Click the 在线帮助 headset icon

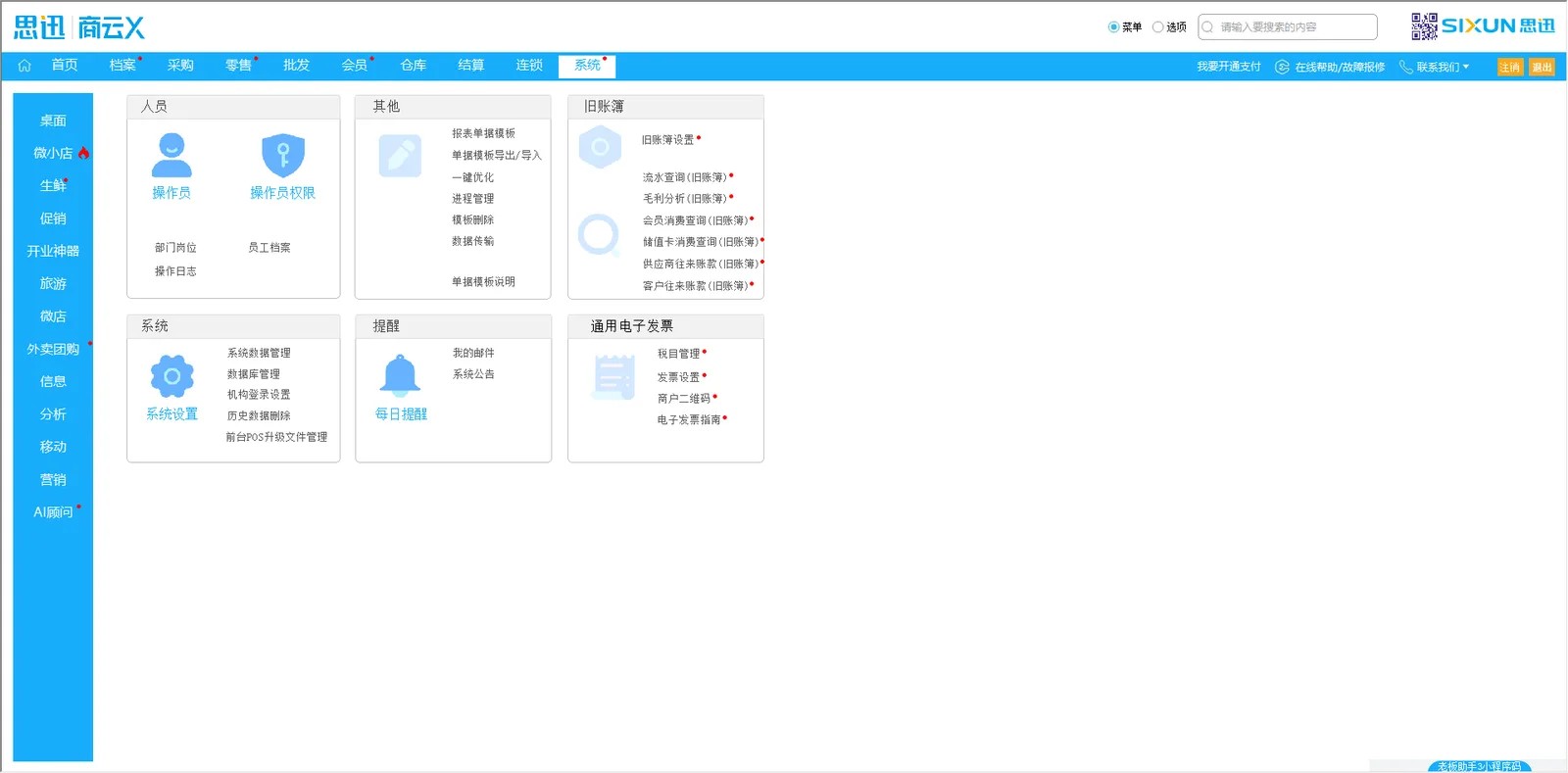1282,67
